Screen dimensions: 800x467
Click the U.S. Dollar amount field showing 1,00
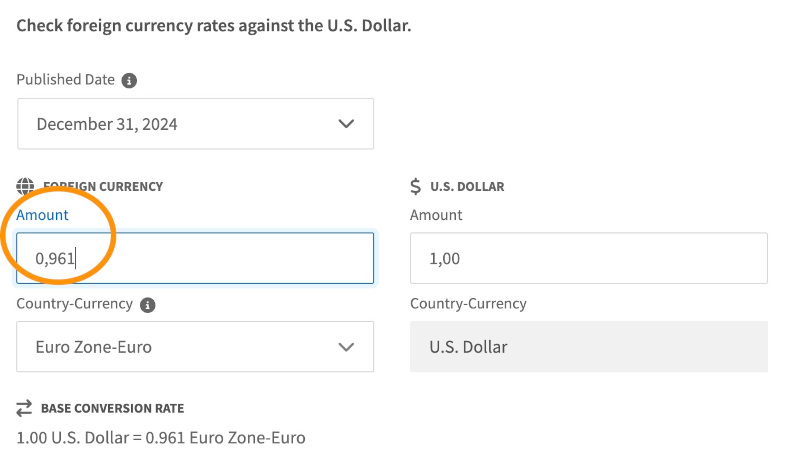[x=588, y=258]
